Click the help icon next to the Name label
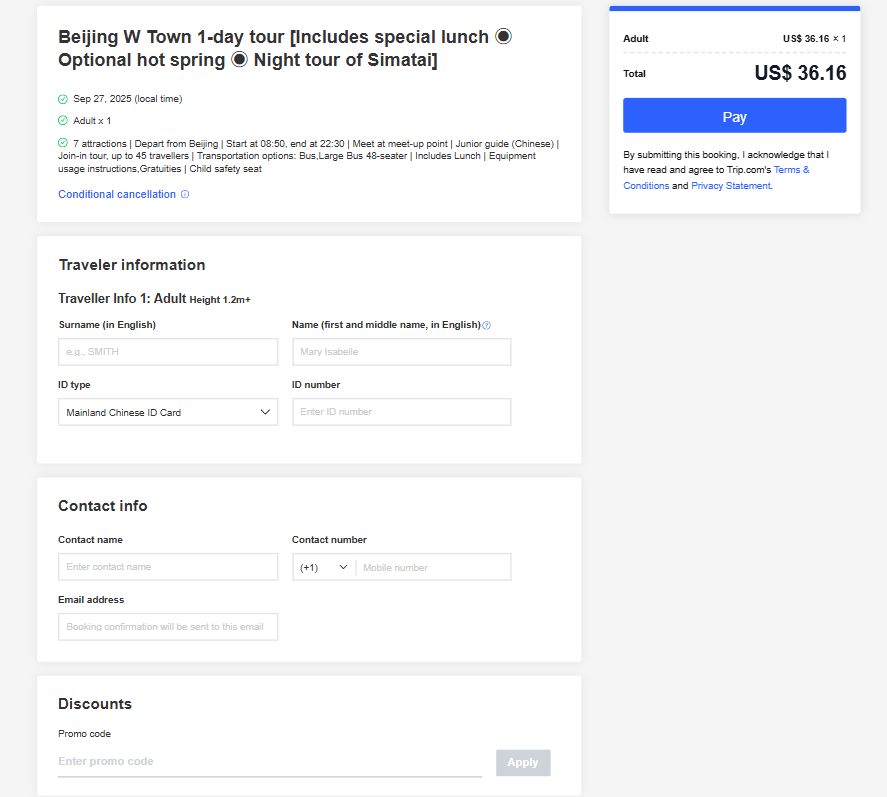 coord(486,324)
